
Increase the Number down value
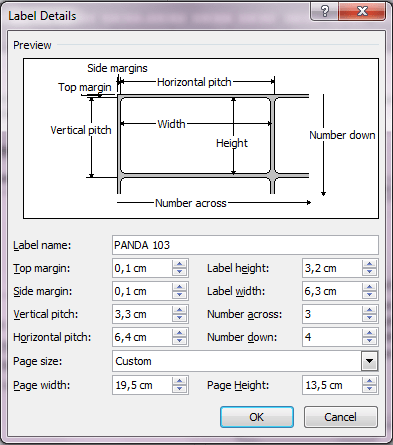[x=369, y=333]
